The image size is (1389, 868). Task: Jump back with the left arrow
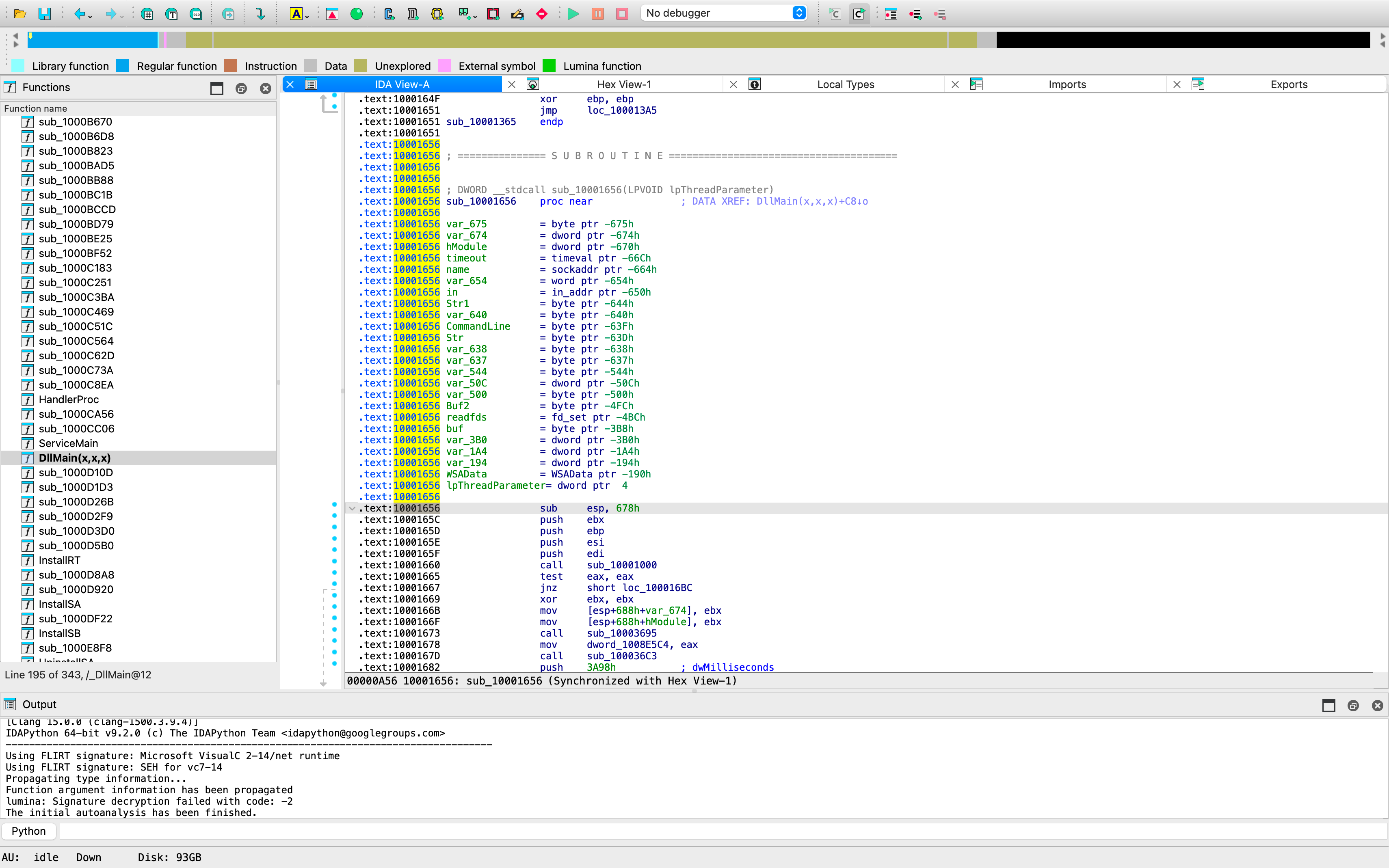tap(79, 14)
